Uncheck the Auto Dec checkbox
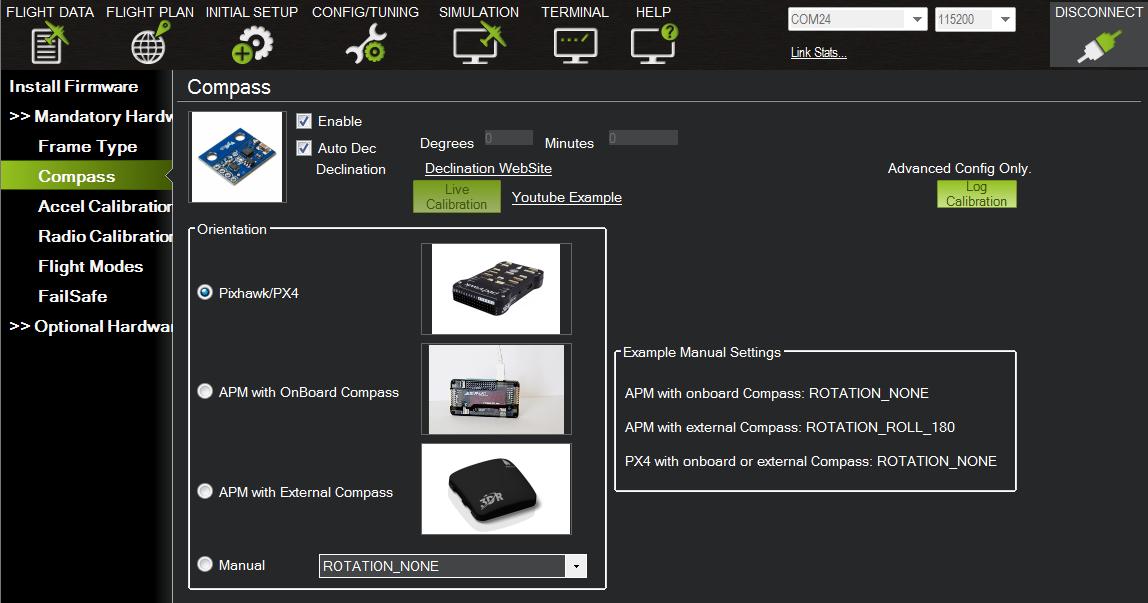 pos(304,148)
